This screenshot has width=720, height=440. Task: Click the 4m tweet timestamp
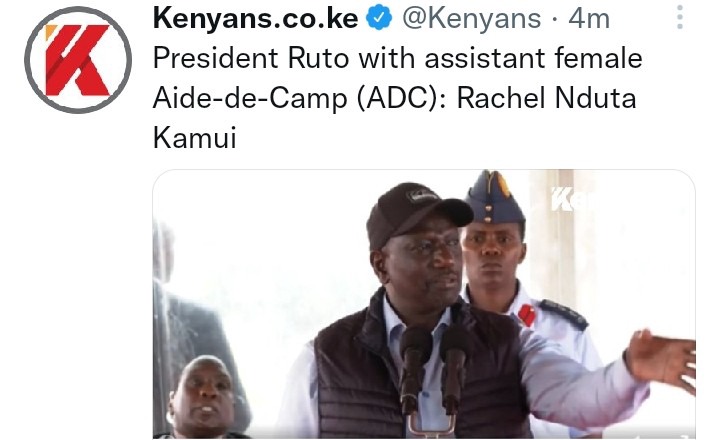point(589,19)
